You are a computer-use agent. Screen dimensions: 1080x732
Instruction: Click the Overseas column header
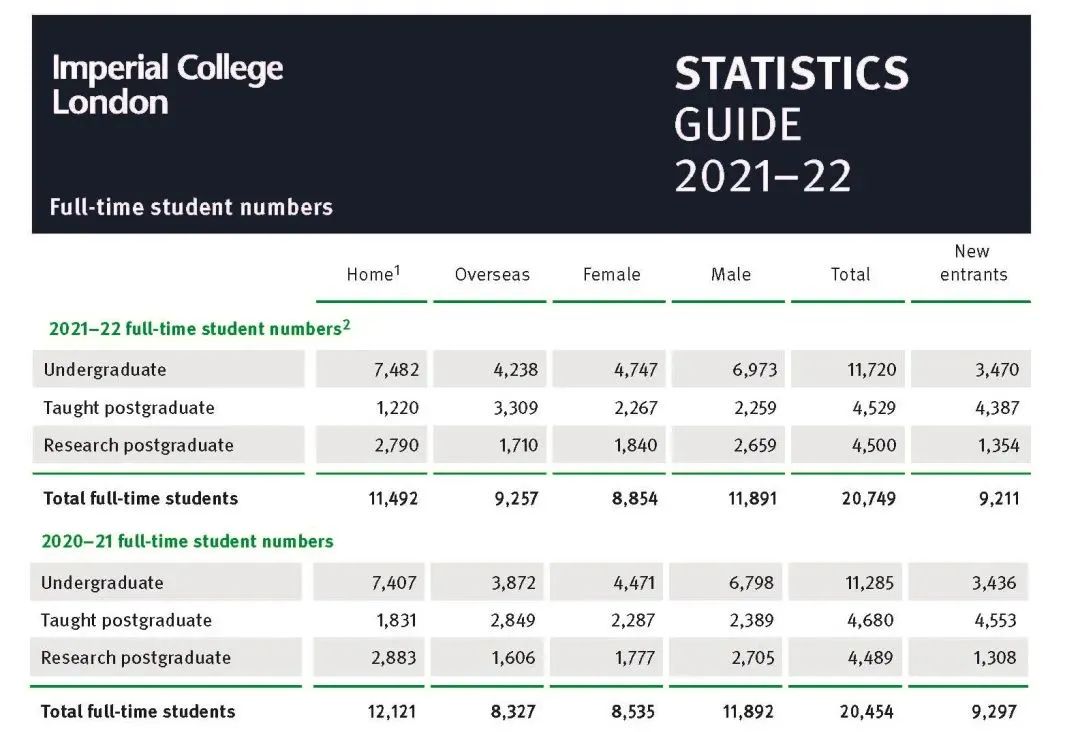492,274
